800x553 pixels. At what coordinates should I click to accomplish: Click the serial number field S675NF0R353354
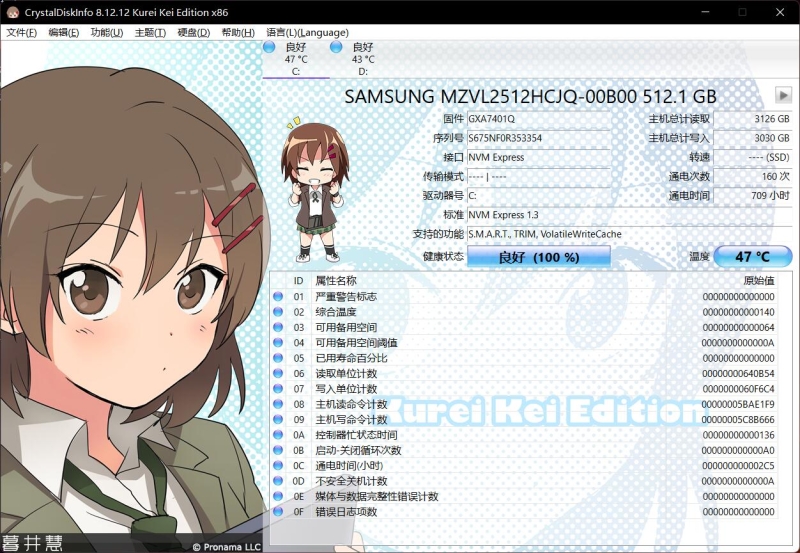tap(538, 138)
